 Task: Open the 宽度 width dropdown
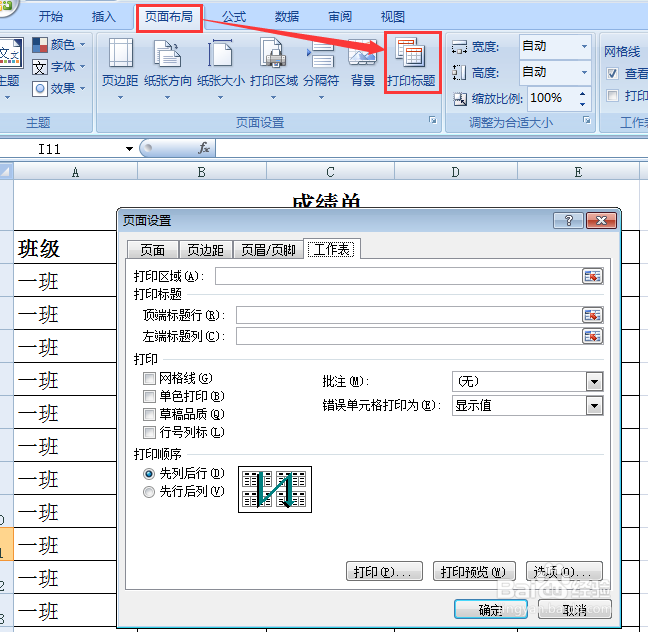[x=584, y=46]
